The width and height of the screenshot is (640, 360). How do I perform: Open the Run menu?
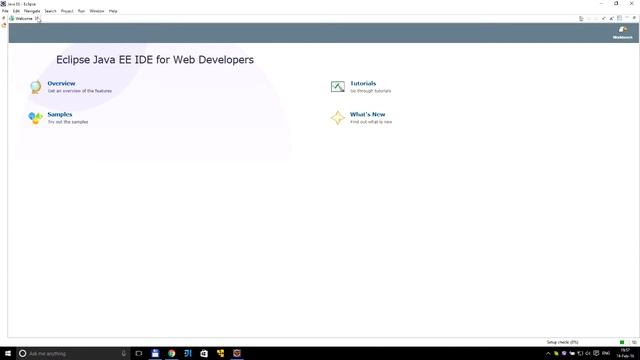pyautogui.click(x=81, y=11)
